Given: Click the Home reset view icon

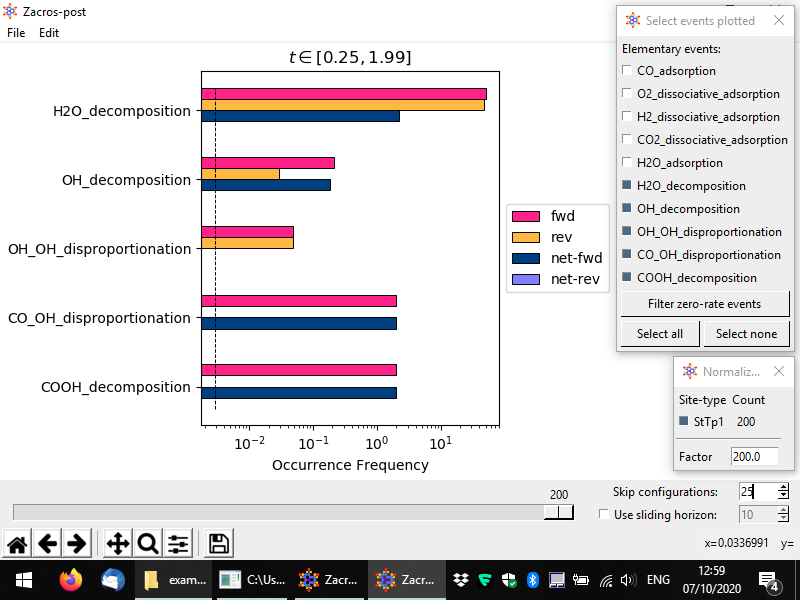Looking at the screenshot, I should click(x=16, y=544).
